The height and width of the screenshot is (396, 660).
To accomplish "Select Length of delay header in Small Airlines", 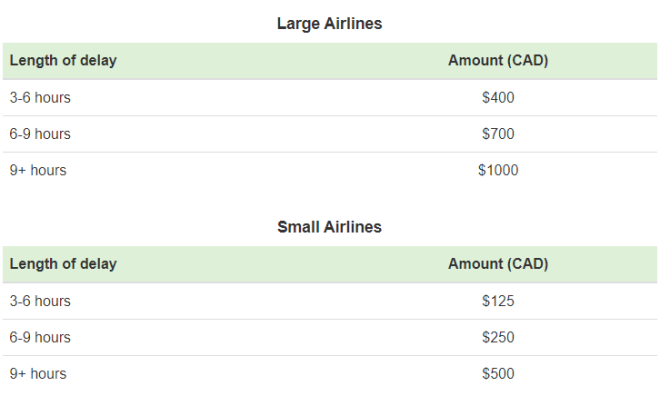I will 63,264.
